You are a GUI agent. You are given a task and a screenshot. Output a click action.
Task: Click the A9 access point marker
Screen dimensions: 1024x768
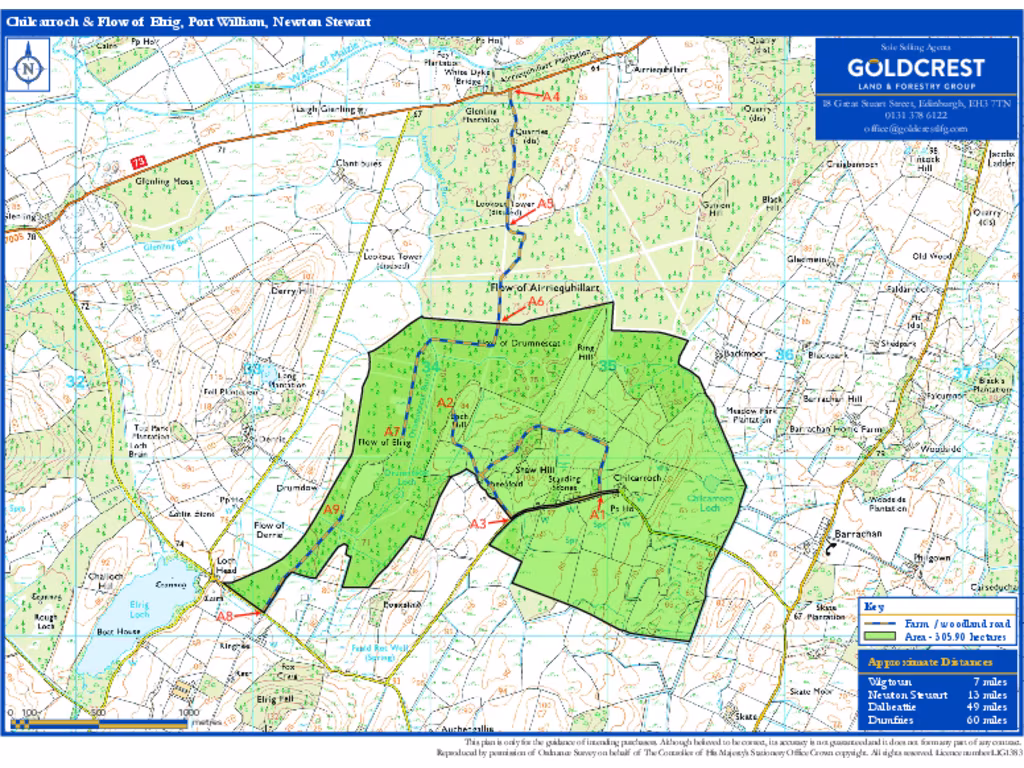[x=333, y=509]
